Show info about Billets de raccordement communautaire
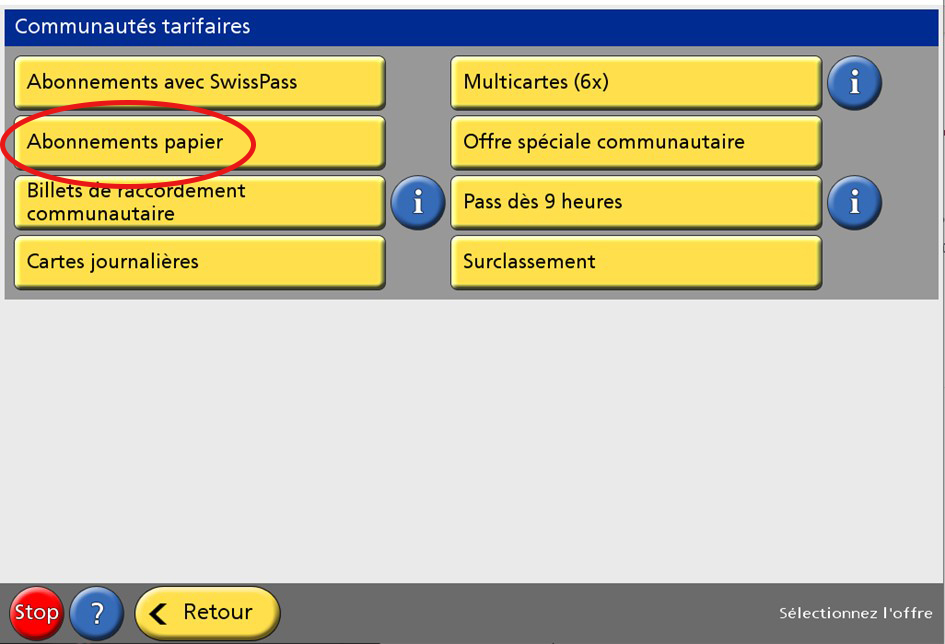 pyautogui.click(x=417, y=203)
